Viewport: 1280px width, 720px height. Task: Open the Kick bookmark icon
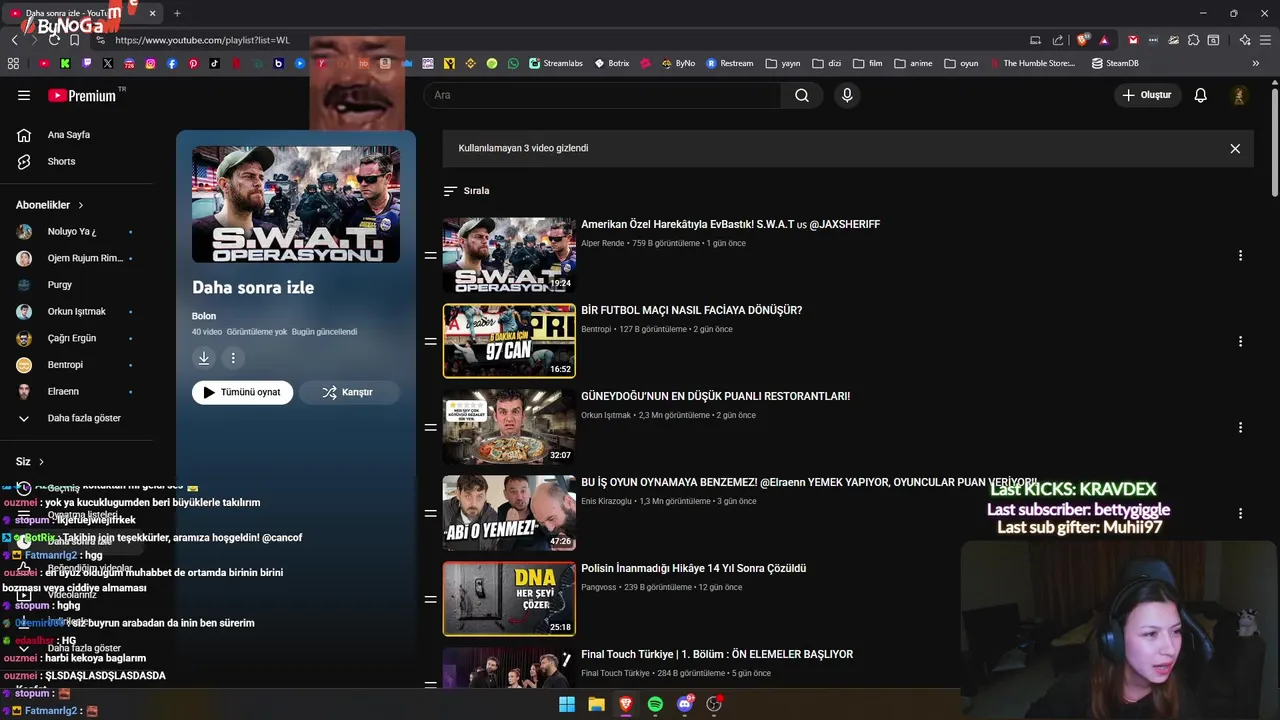[x=65, y=63]
